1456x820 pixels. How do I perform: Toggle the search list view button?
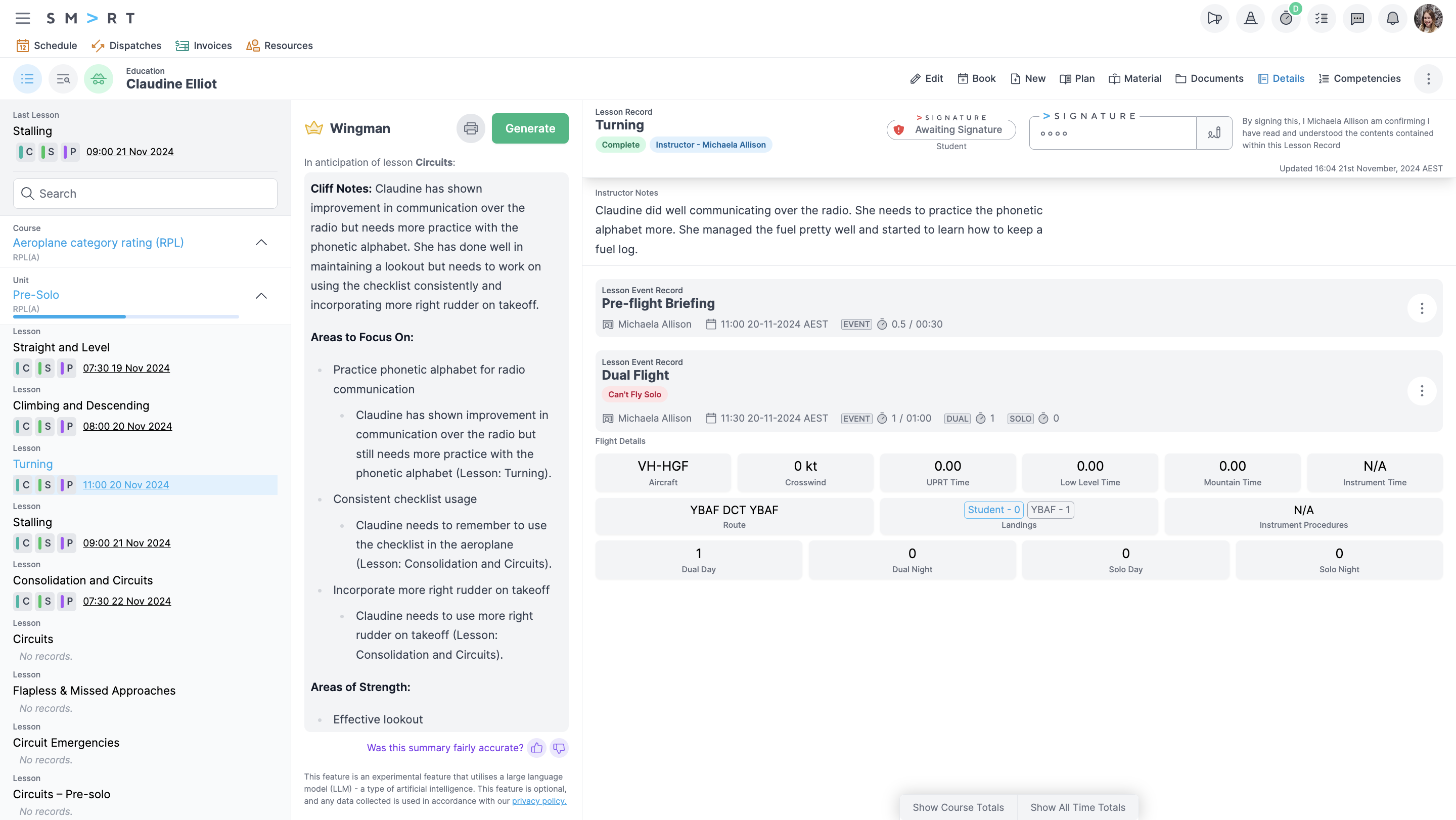click(63, 78)
